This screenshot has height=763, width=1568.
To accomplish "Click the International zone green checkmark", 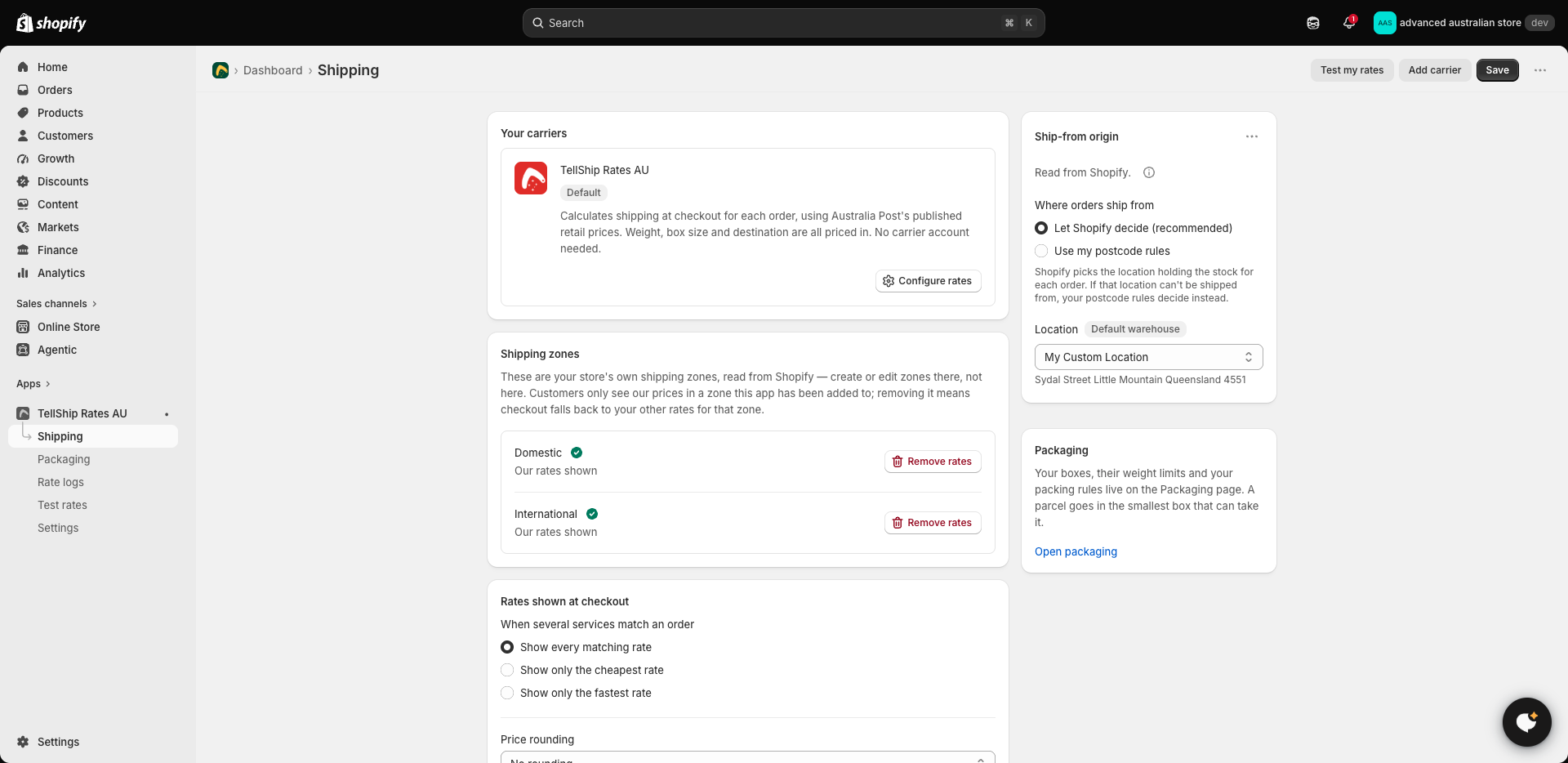I will [592, 514].
